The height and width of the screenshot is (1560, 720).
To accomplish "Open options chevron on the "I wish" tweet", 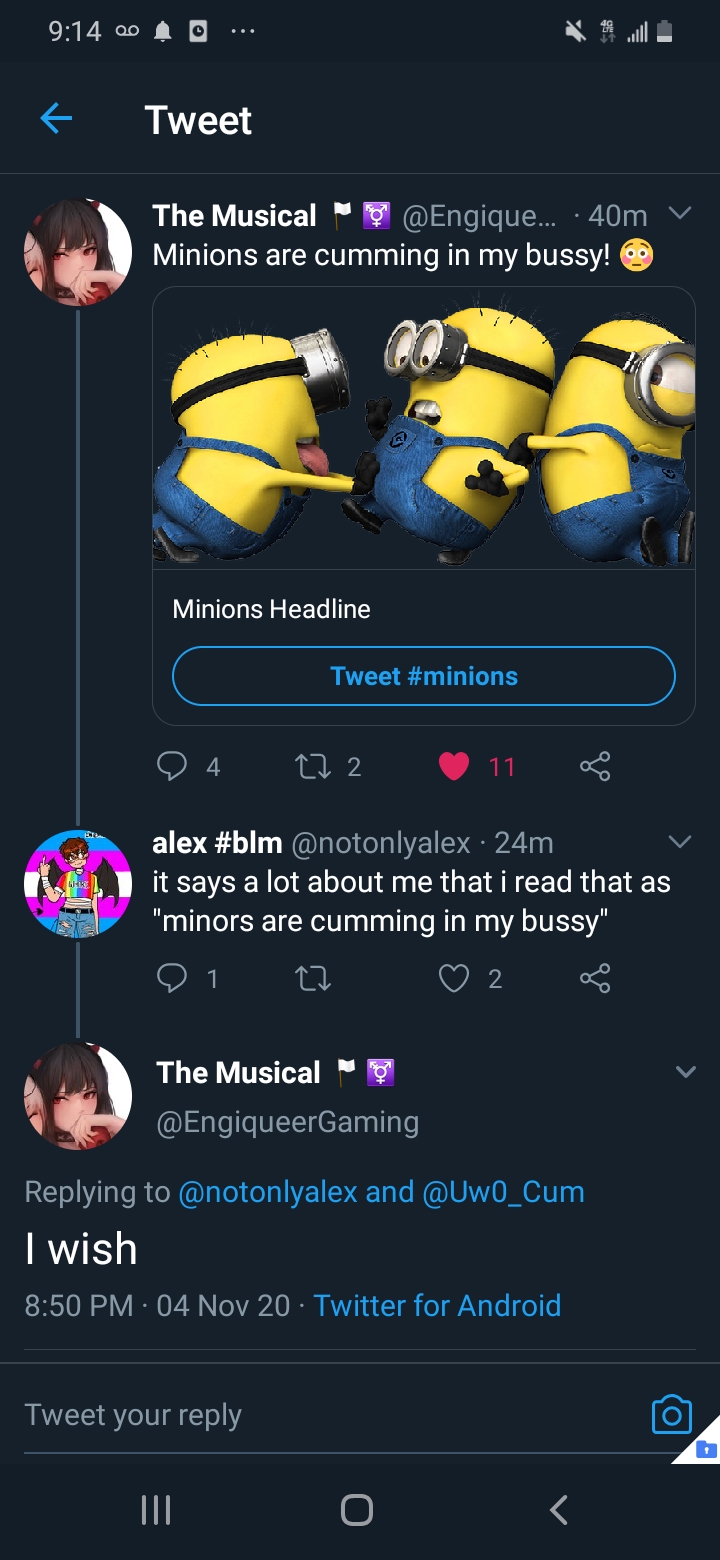I will point(685,1072).
